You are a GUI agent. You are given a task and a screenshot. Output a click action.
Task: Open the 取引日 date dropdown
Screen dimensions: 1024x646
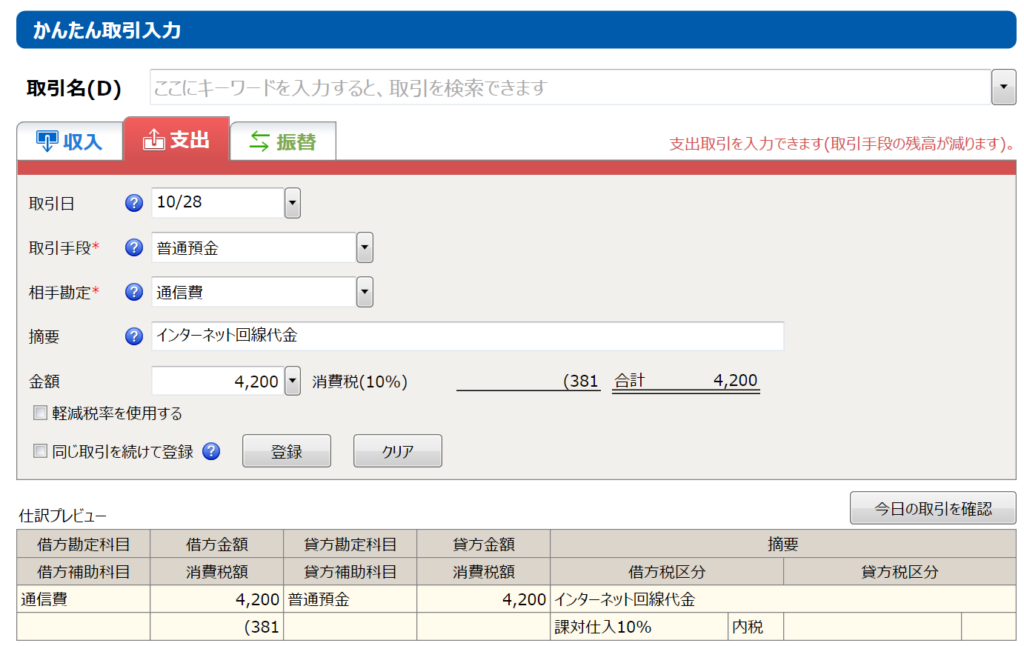[x=293, y=203]
